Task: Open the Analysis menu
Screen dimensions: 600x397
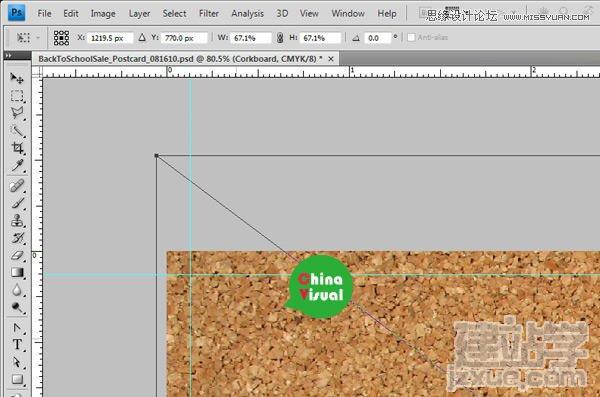Action: click(x=248, y=13)
